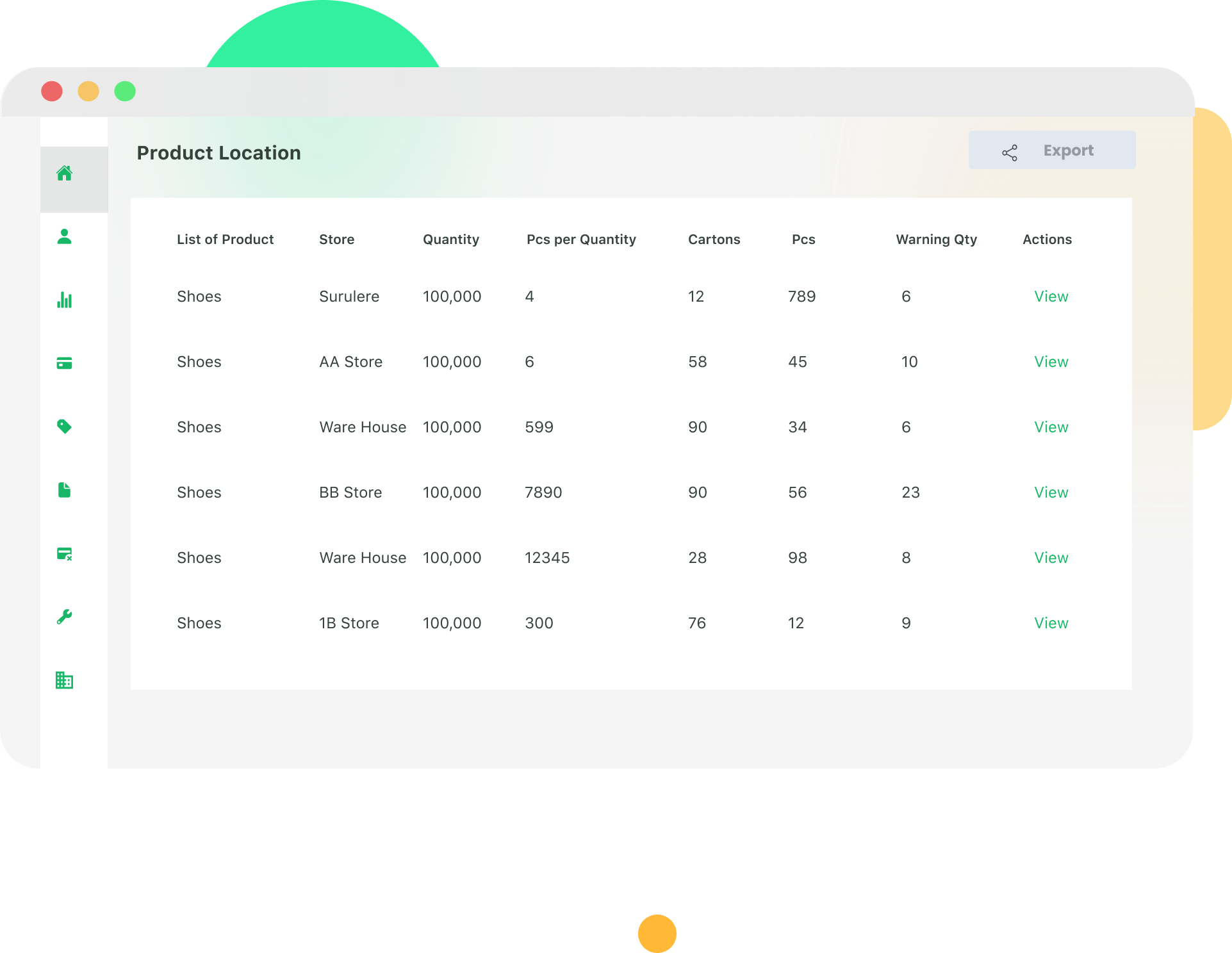The image size is (1232, 953).
Task: Click the List of Product column header
Action: coord(225,240)
